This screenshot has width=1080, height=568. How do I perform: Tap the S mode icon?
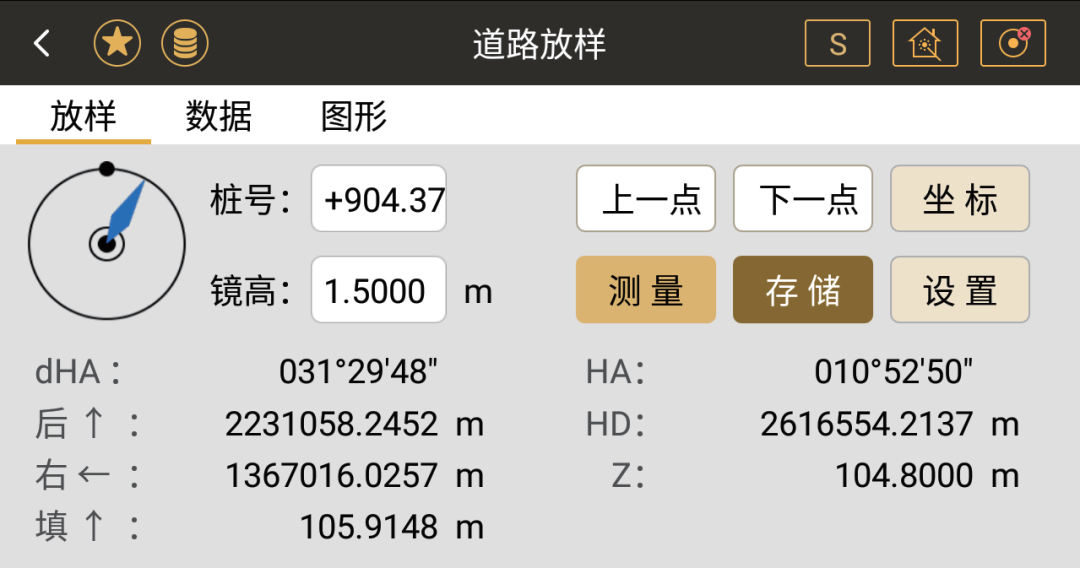tap(837, 43)
